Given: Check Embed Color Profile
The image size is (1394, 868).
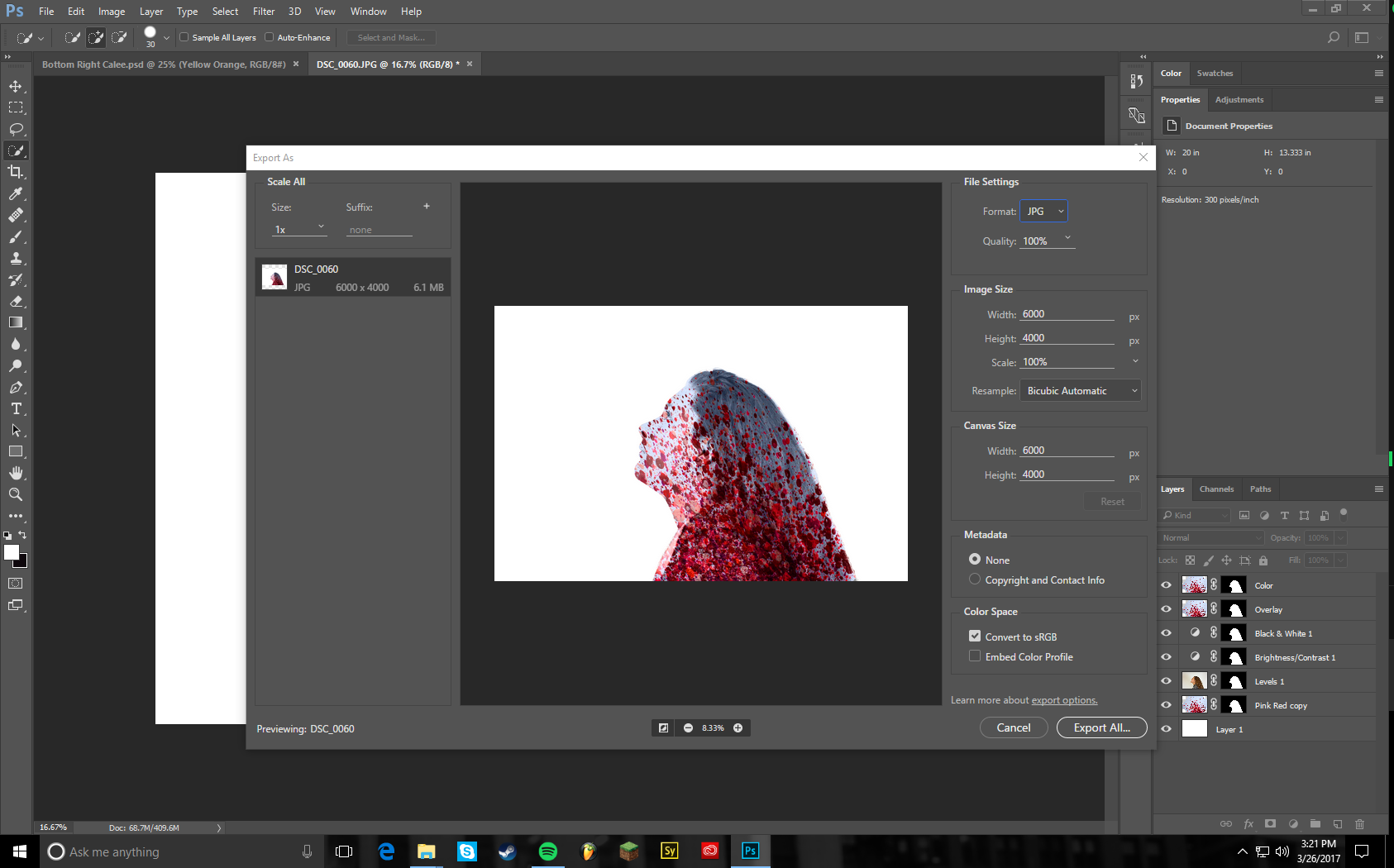Looking at the screenshot, I should pyautogui.click(x=975, y=656).
